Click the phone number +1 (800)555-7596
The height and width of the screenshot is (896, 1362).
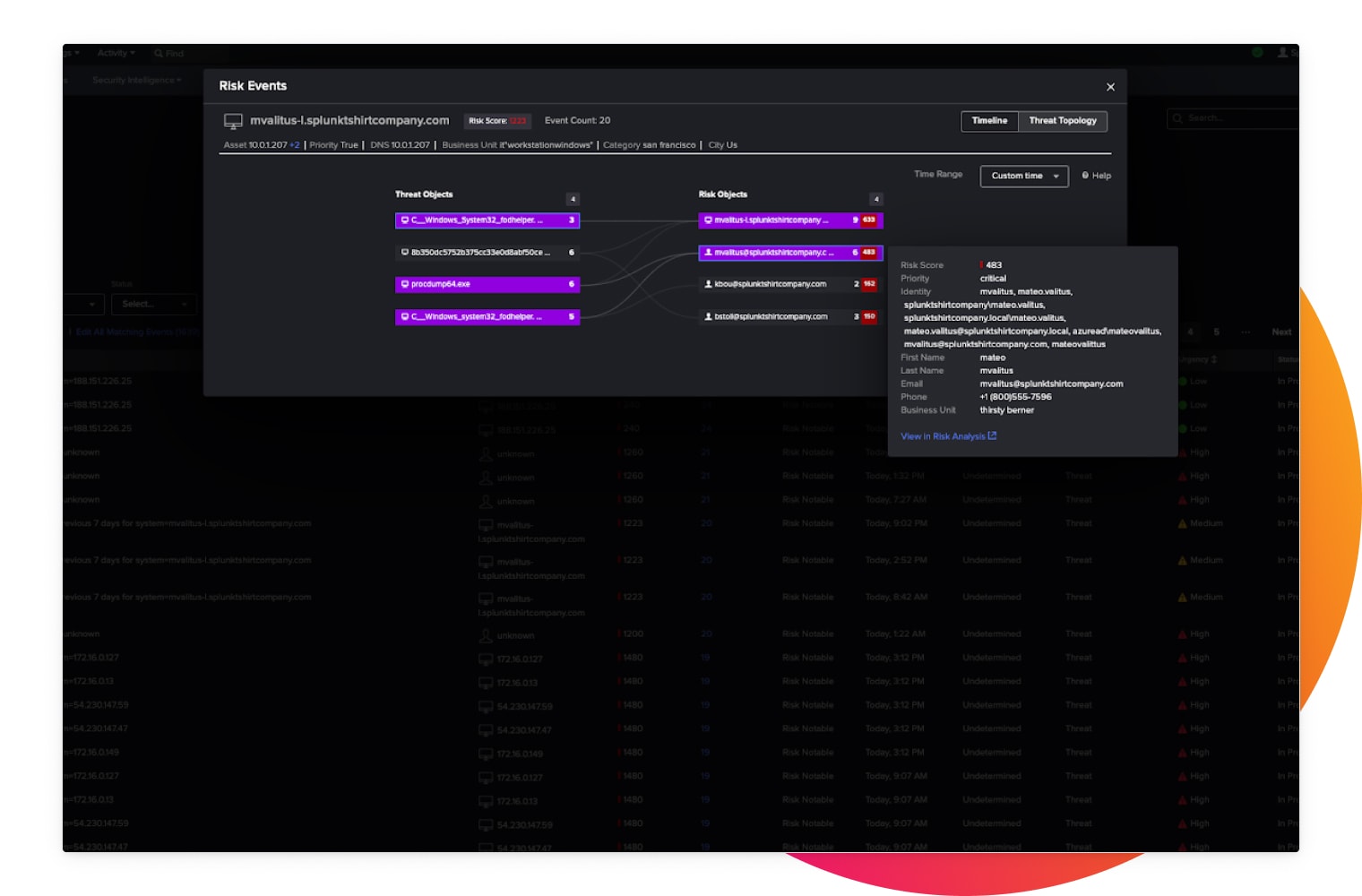[1015, 397]
